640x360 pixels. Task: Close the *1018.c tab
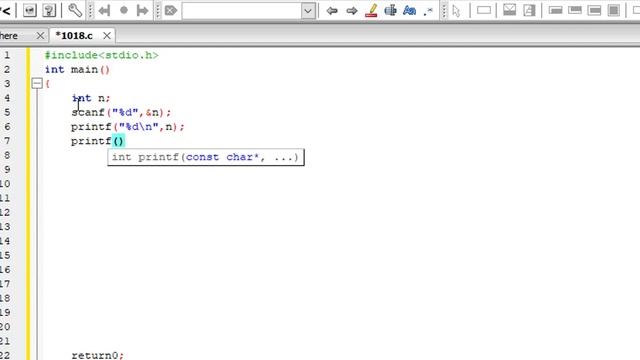pos(107,36)
